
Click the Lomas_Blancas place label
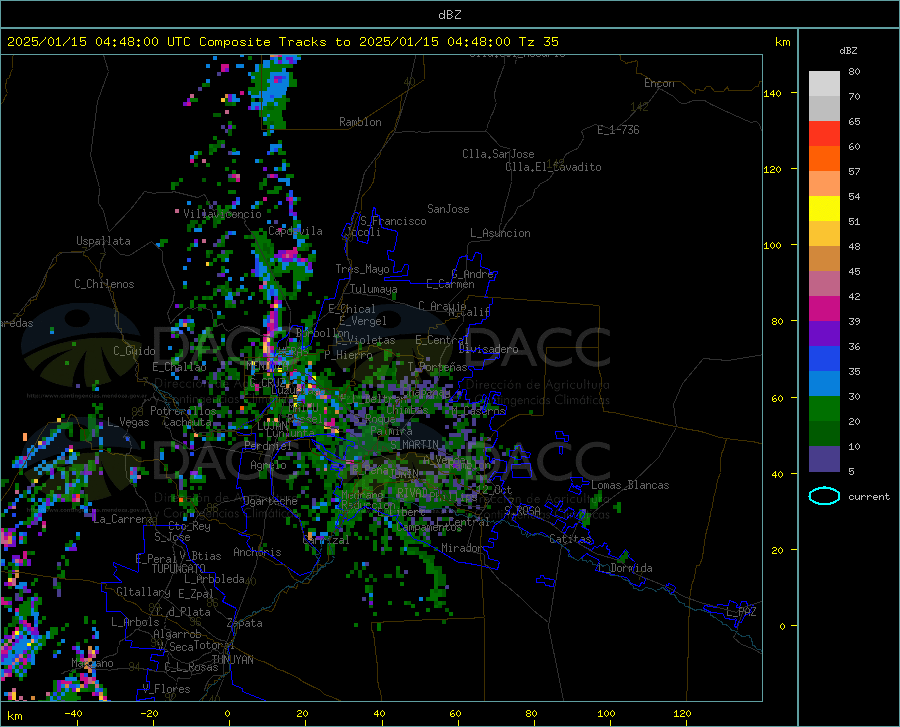pos(630,485)
